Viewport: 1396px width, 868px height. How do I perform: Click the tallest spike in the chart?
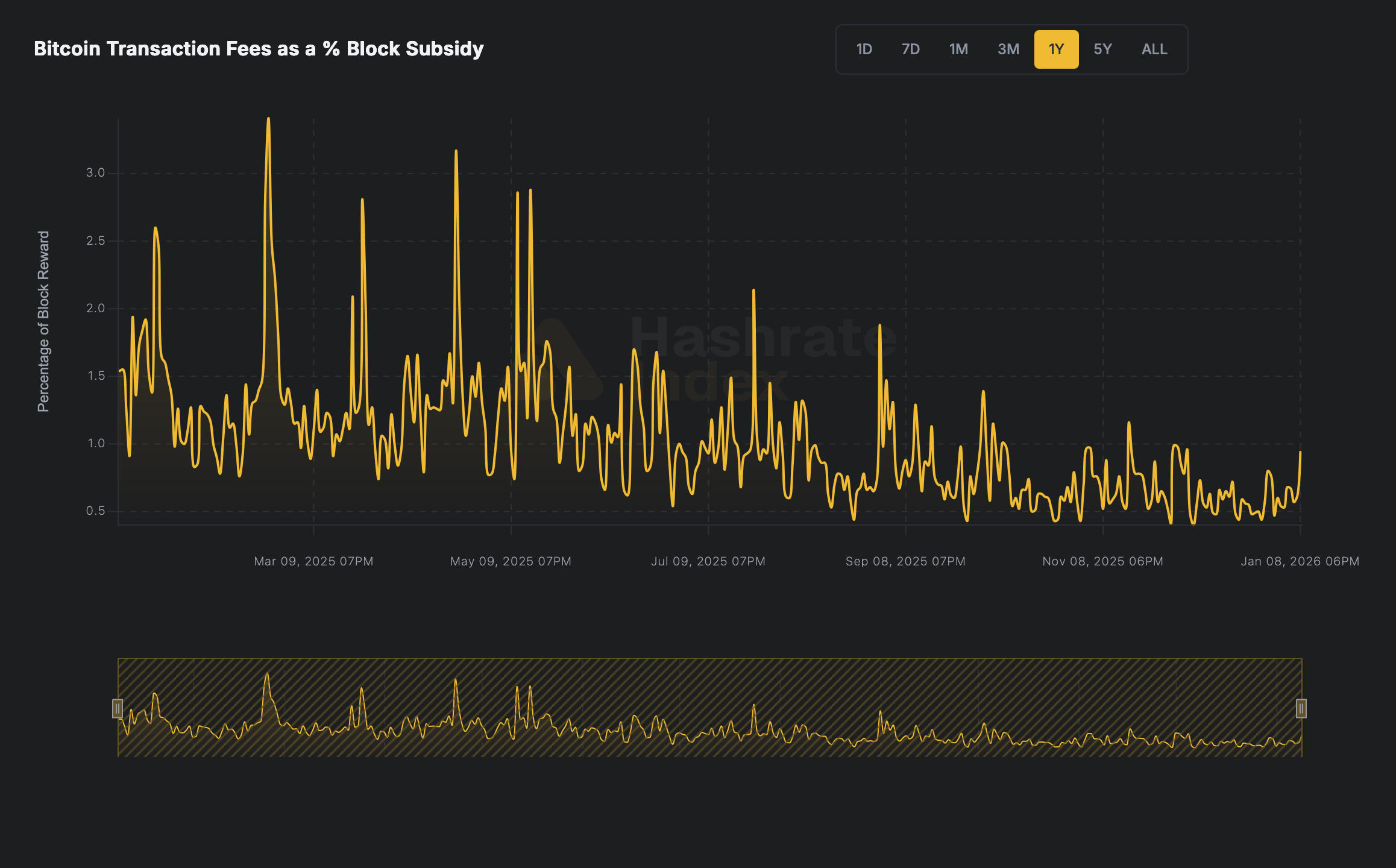click(x=269, y=121)
